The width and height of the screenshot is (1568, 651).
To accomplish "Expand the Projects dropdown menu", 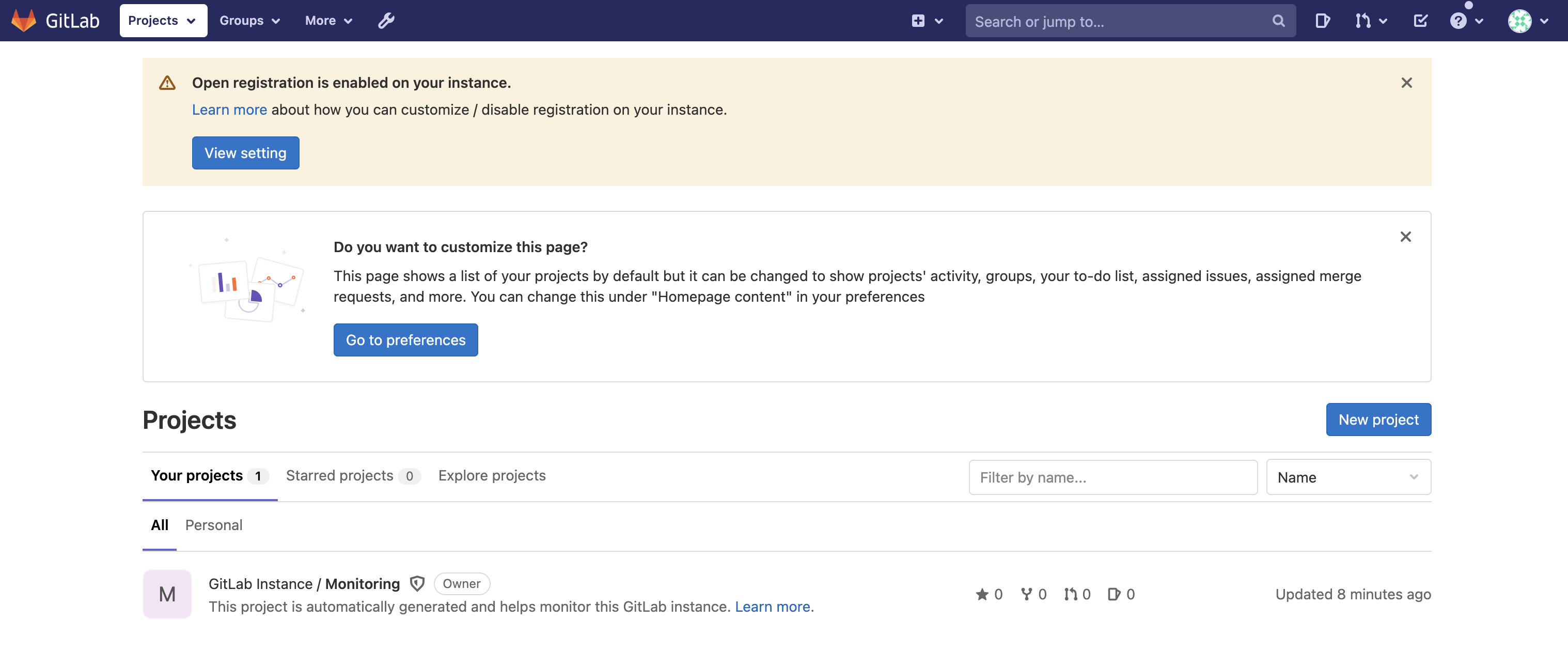I will [x=163, y=21].
